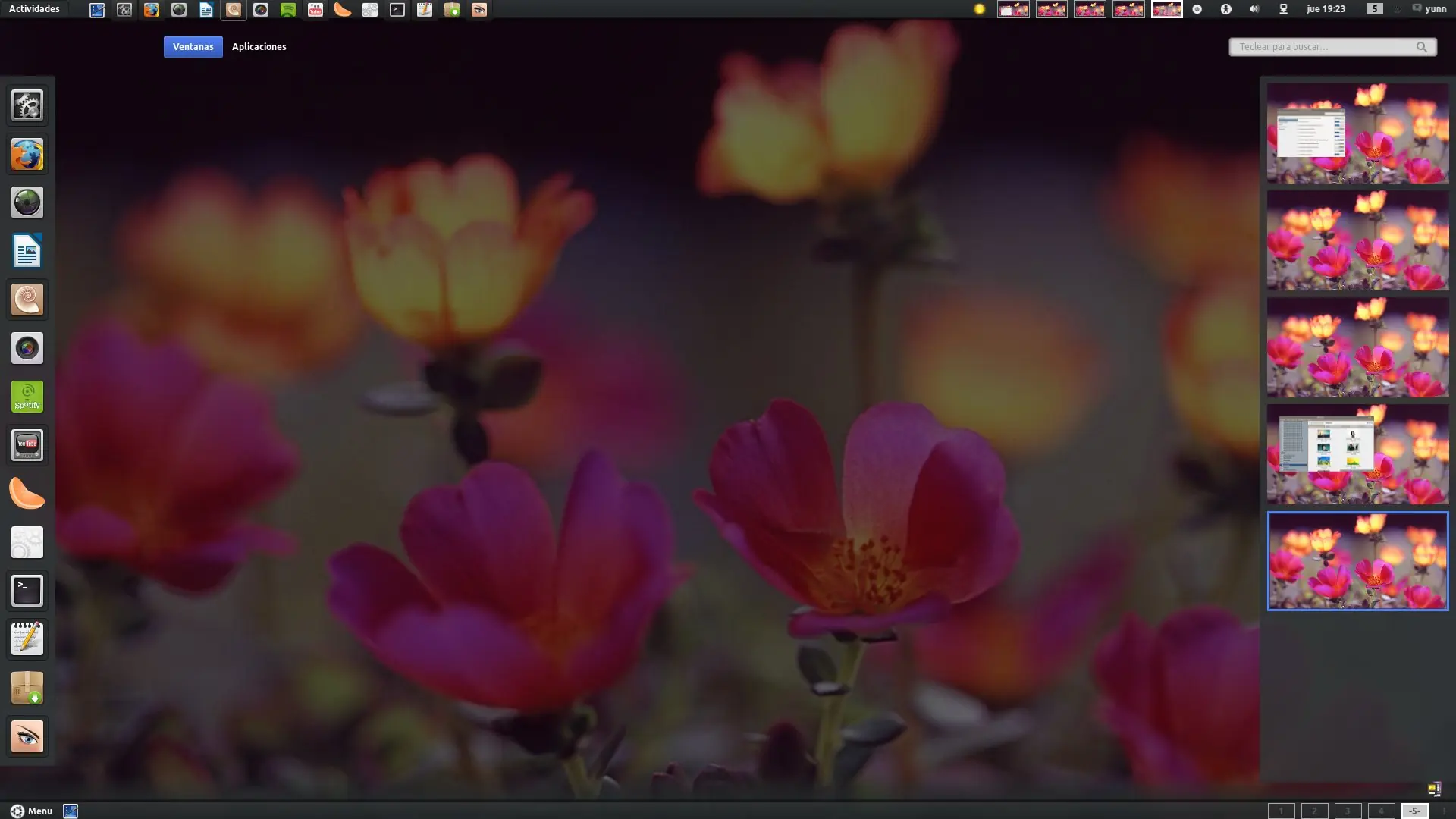The width and height of the screenshot is (1456, 819).
Task: Open the text editor icon in the dock
Action: coord(27,639)
